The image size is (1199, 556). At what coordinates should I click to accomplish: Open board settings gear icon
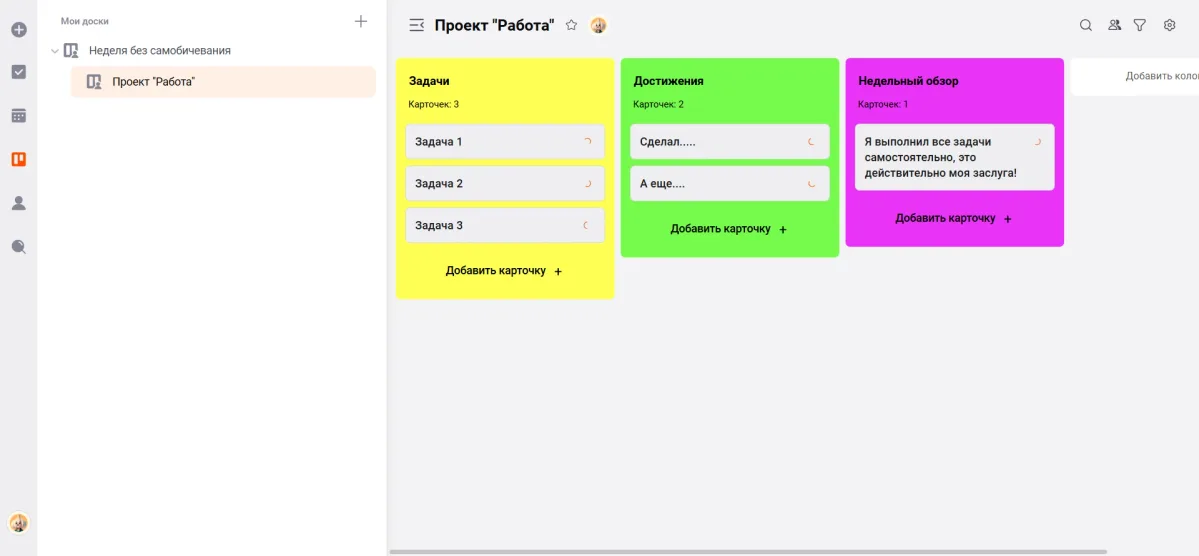tap(1169, 26)
